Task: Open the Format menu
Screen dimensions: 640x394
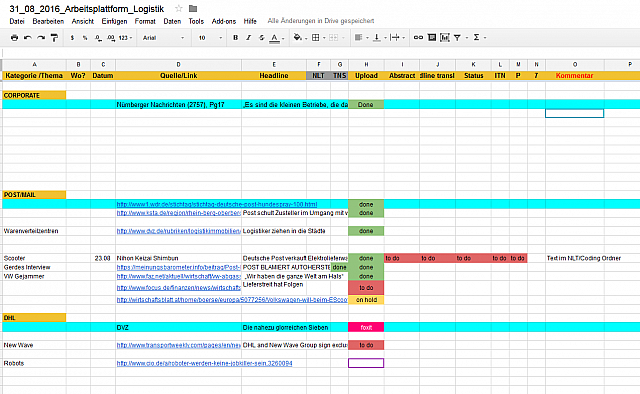Action: 145,21
